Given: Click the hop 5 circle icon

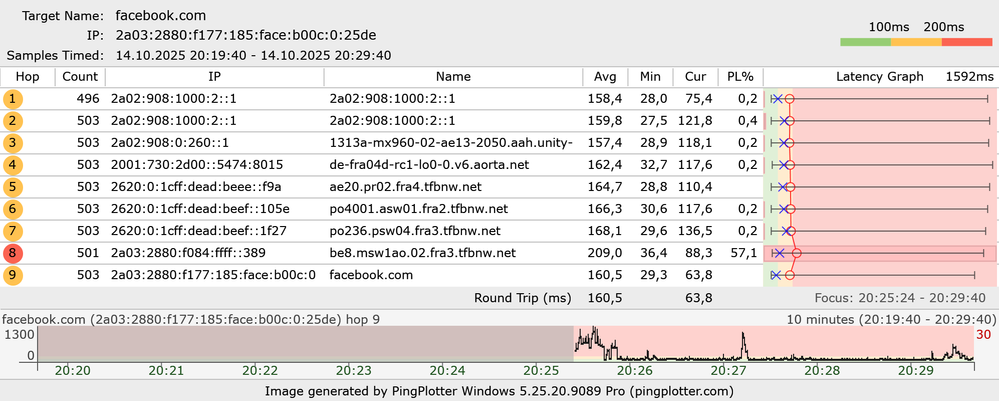Looking at the screenshot, I should click(13, 187).
